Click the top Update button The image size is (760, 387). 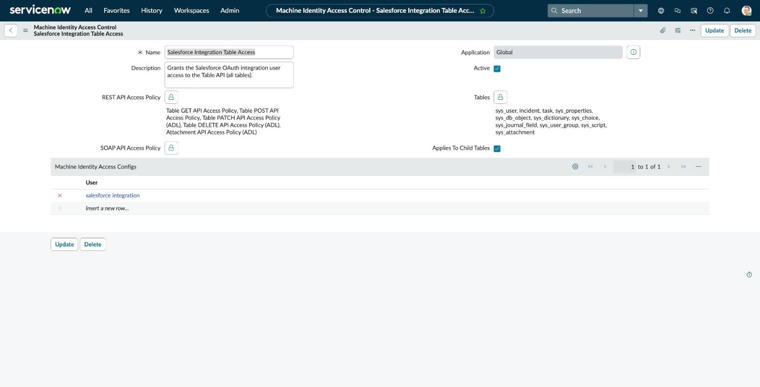coord(714,30)
